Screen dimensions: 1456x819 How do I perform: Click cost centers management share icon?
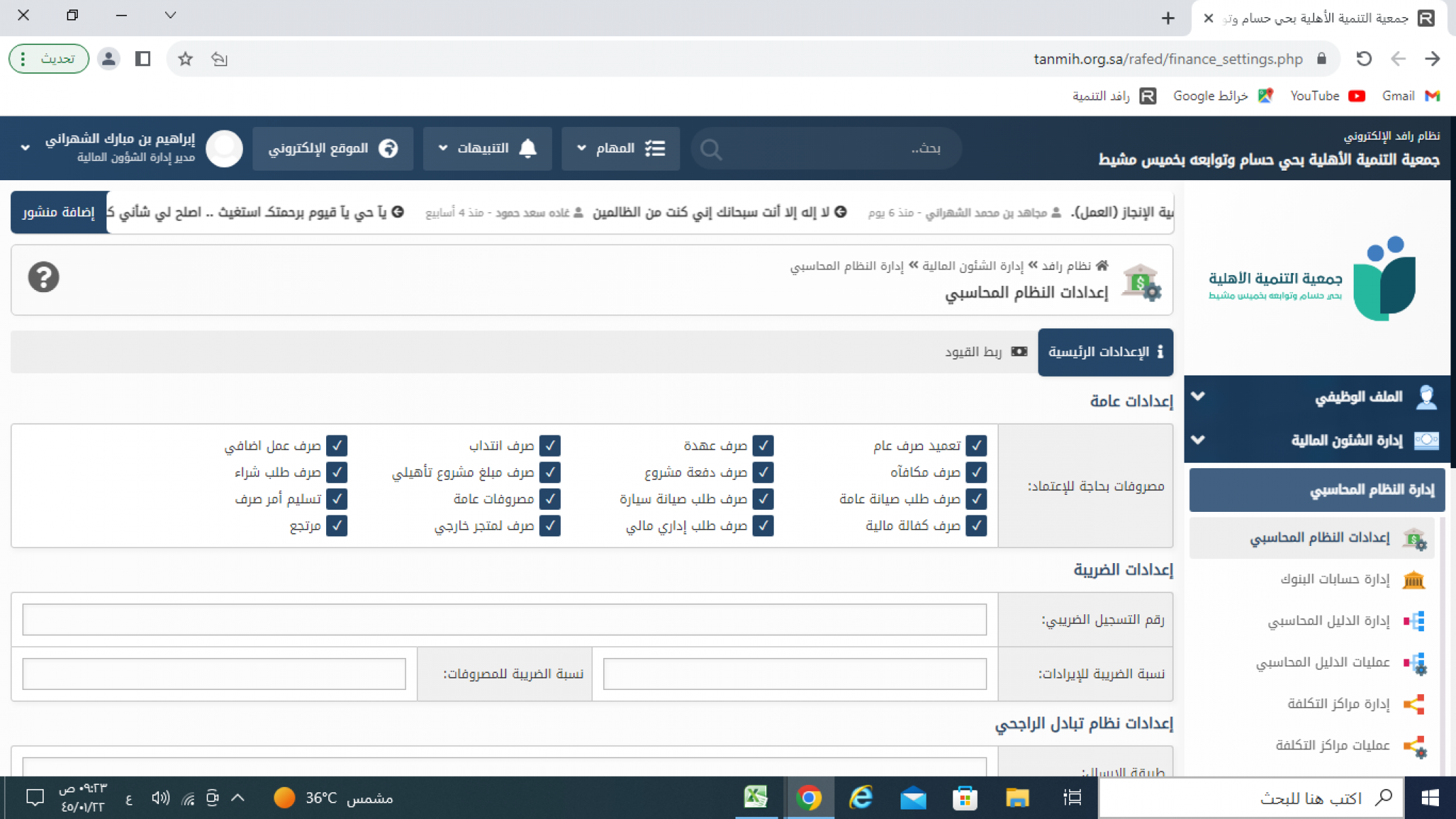tap(1414, 704)
